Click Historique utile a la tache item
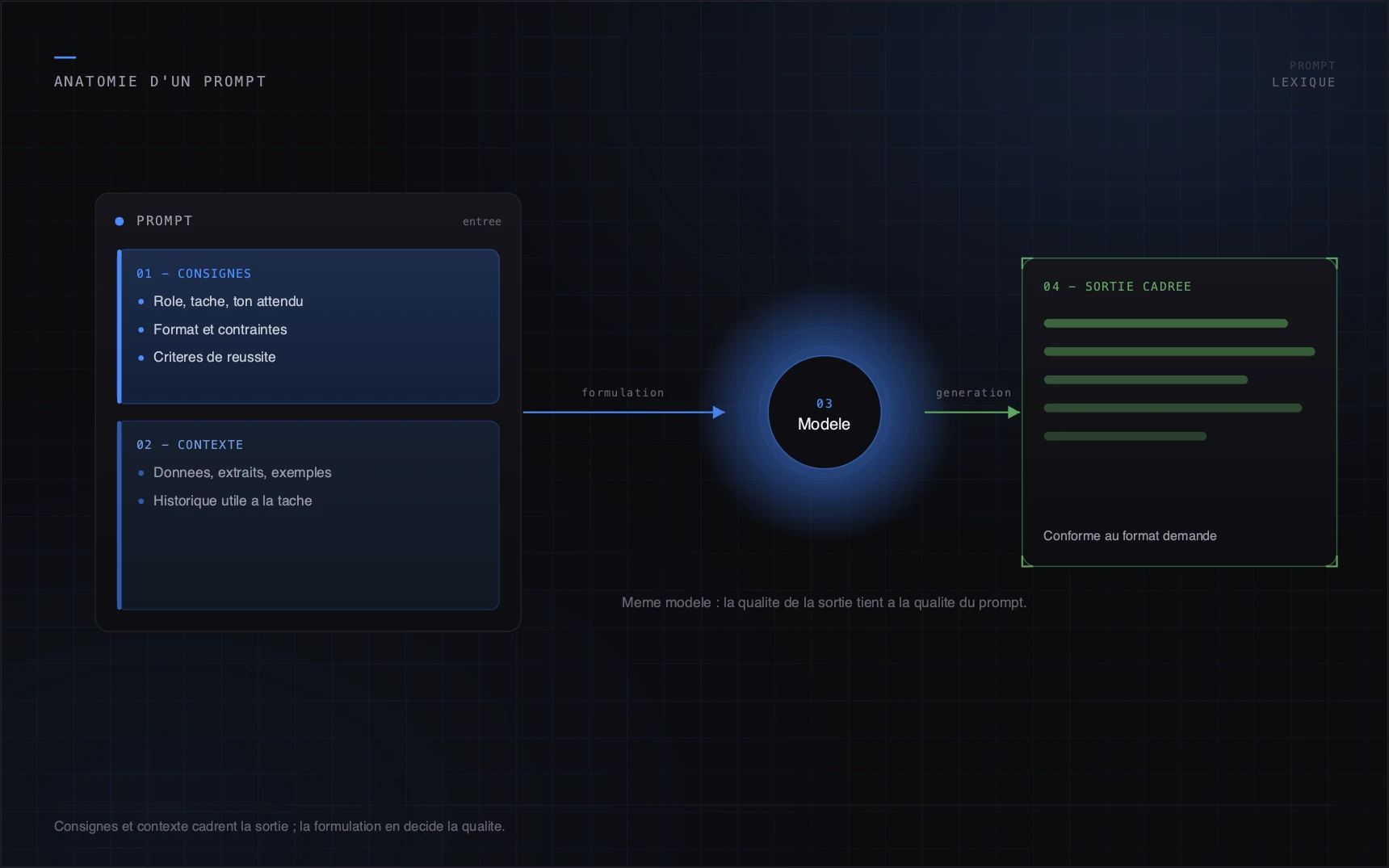 233,501
